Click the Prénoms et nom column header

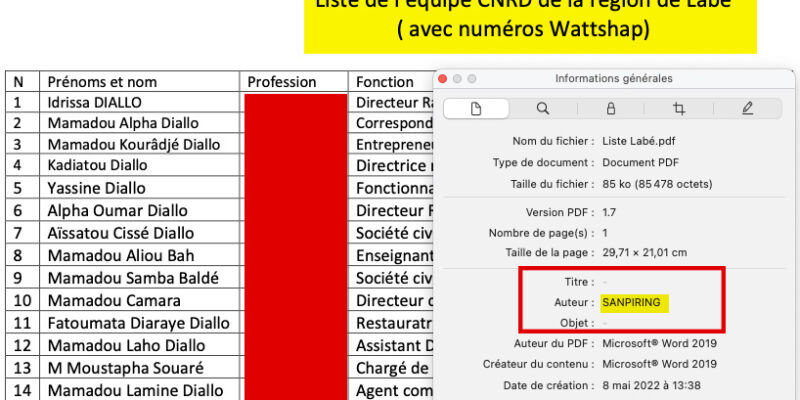[x=102, y=82]
